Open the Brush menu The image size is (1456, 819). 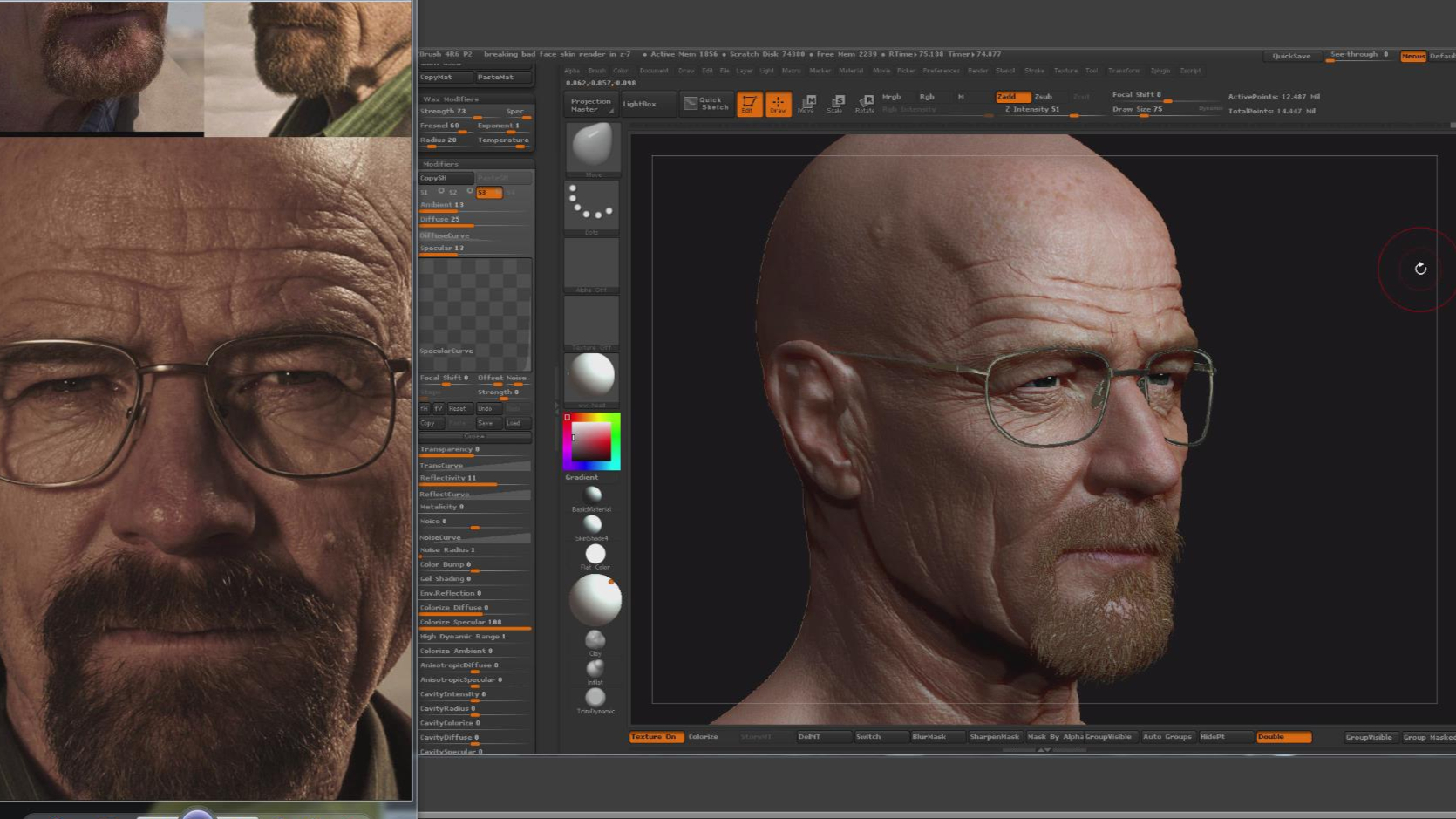[597, 71]
